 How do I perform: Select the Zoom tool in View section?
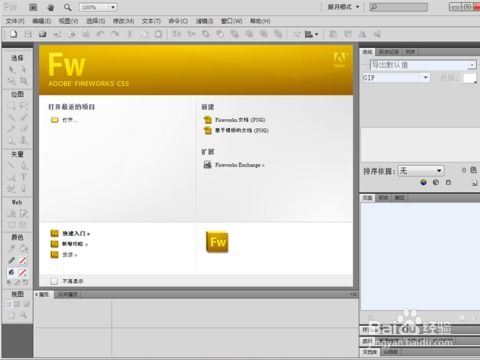23,315
